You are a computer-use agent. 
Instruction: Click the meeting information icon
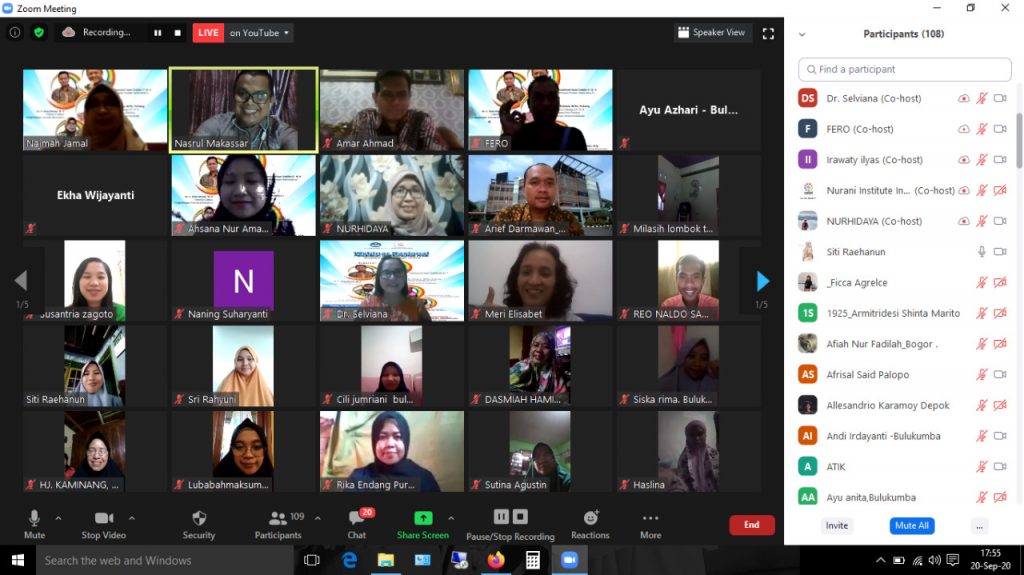15,32
